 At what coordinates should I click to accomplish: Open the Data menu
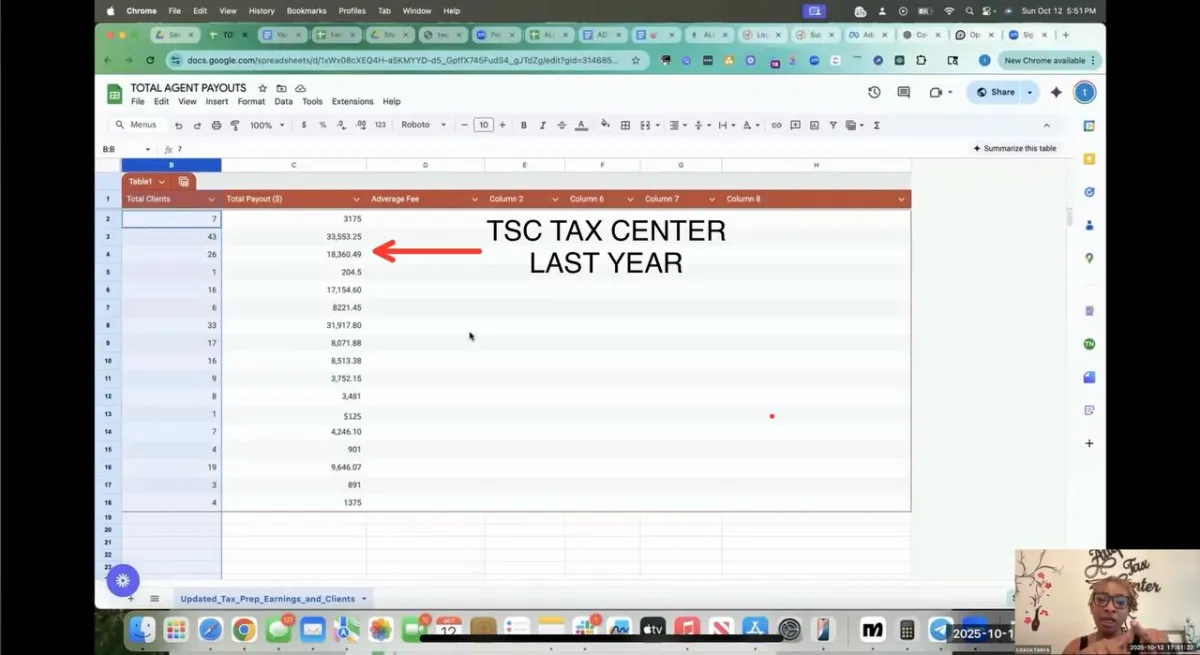coord(284,102)
